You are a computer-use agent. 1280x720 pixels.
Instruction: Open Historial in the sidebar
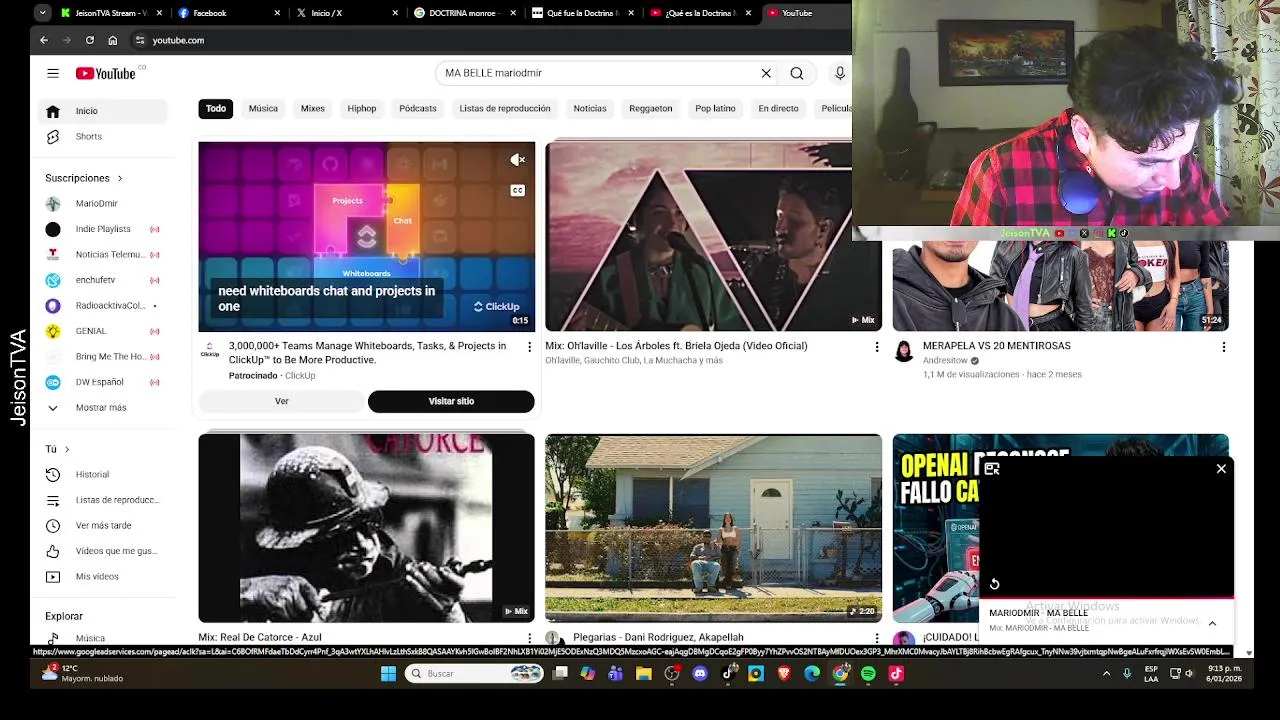pos(100,474)
